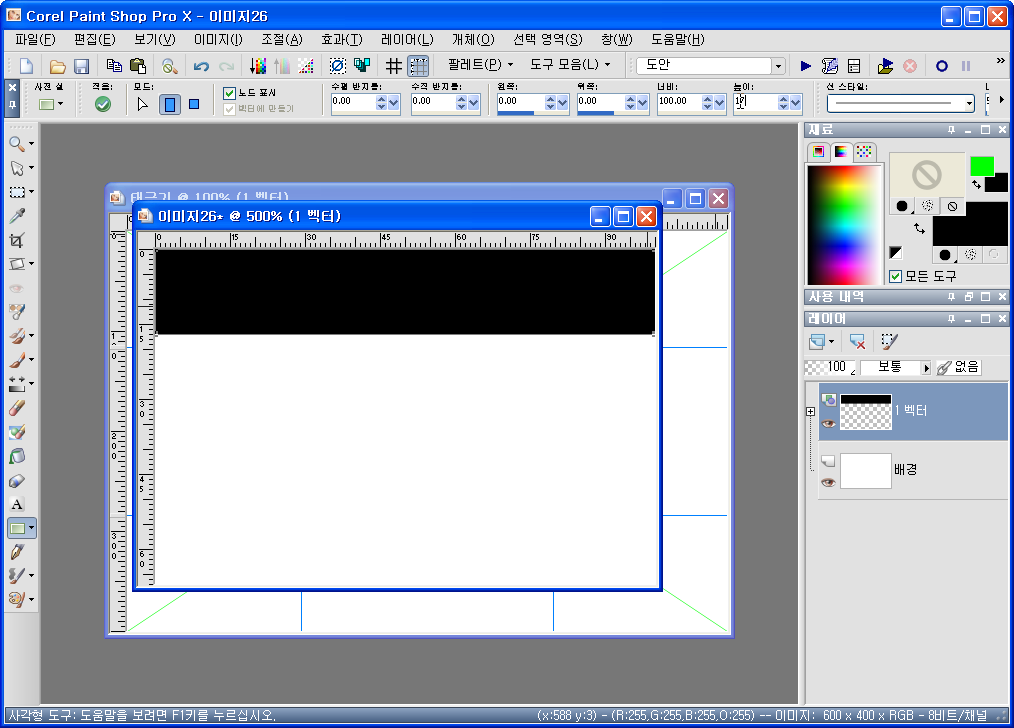Toggle the 노드 표시 checkbox
1014x728 pixels.
click(x=229, y=93)
